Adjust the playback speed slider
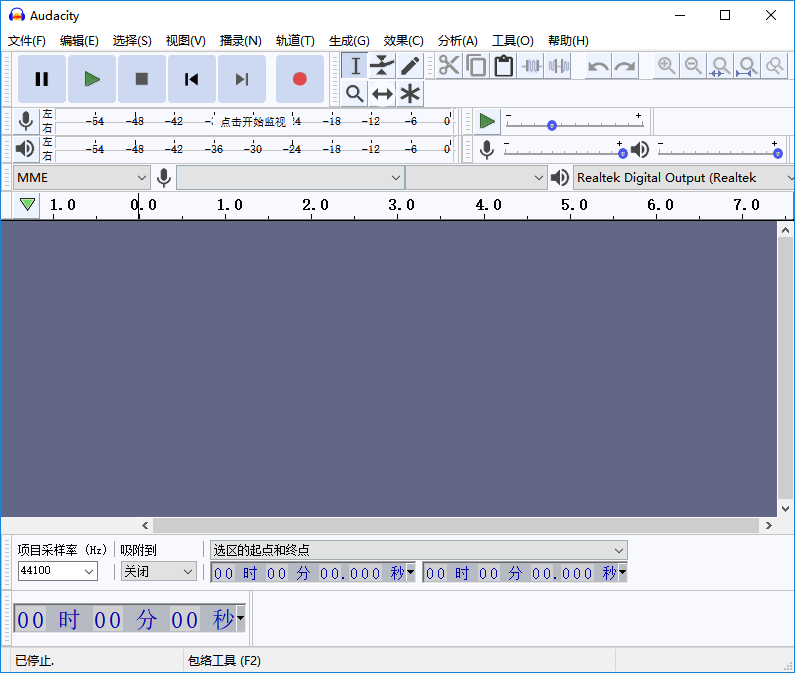 pyautogui.click(x=552, y=125)
